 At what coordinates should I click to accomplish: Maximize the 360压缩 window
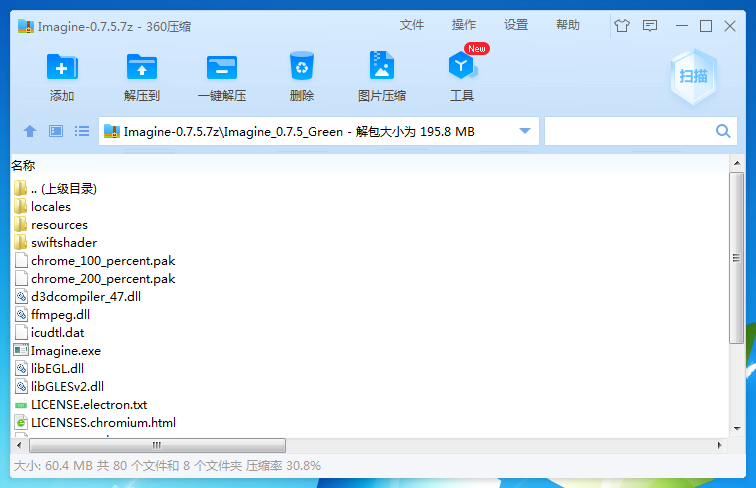click(706, 26)
